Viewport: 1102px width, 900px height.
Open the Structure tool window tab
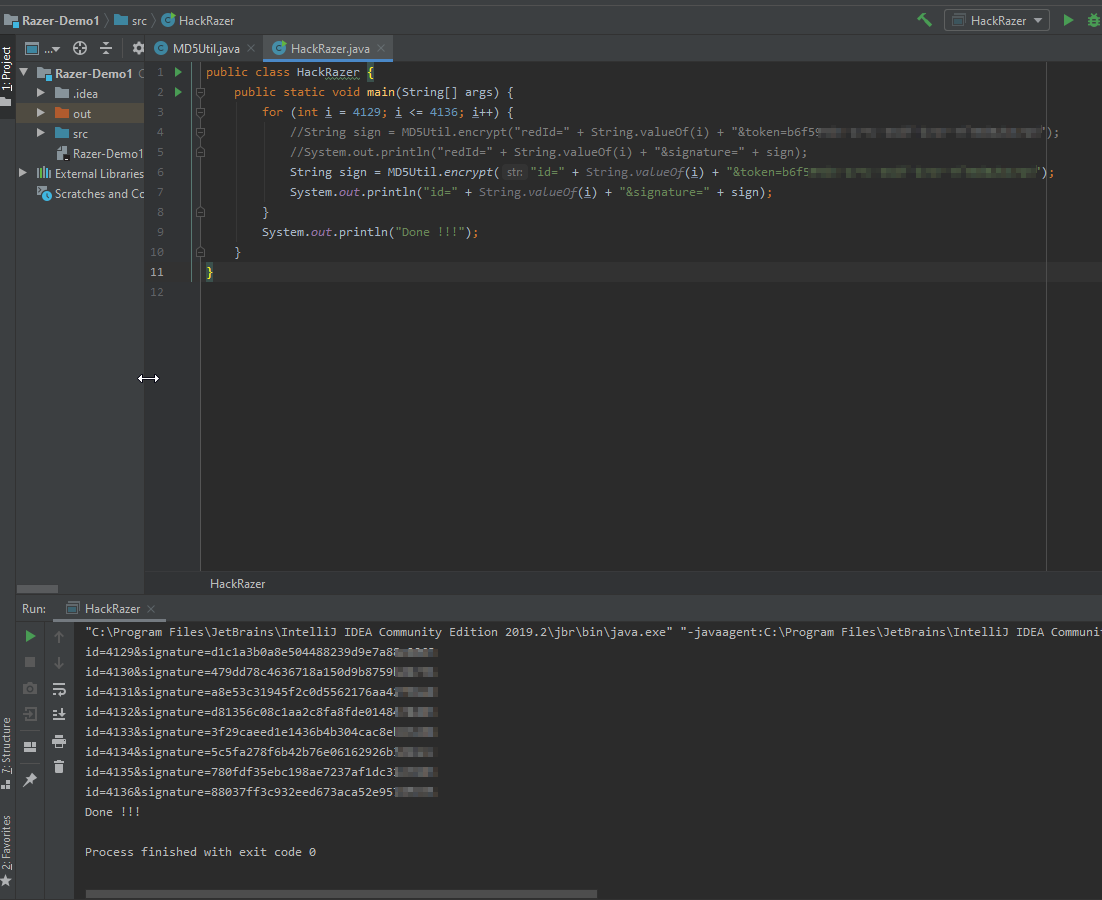(x=7, y=747)
